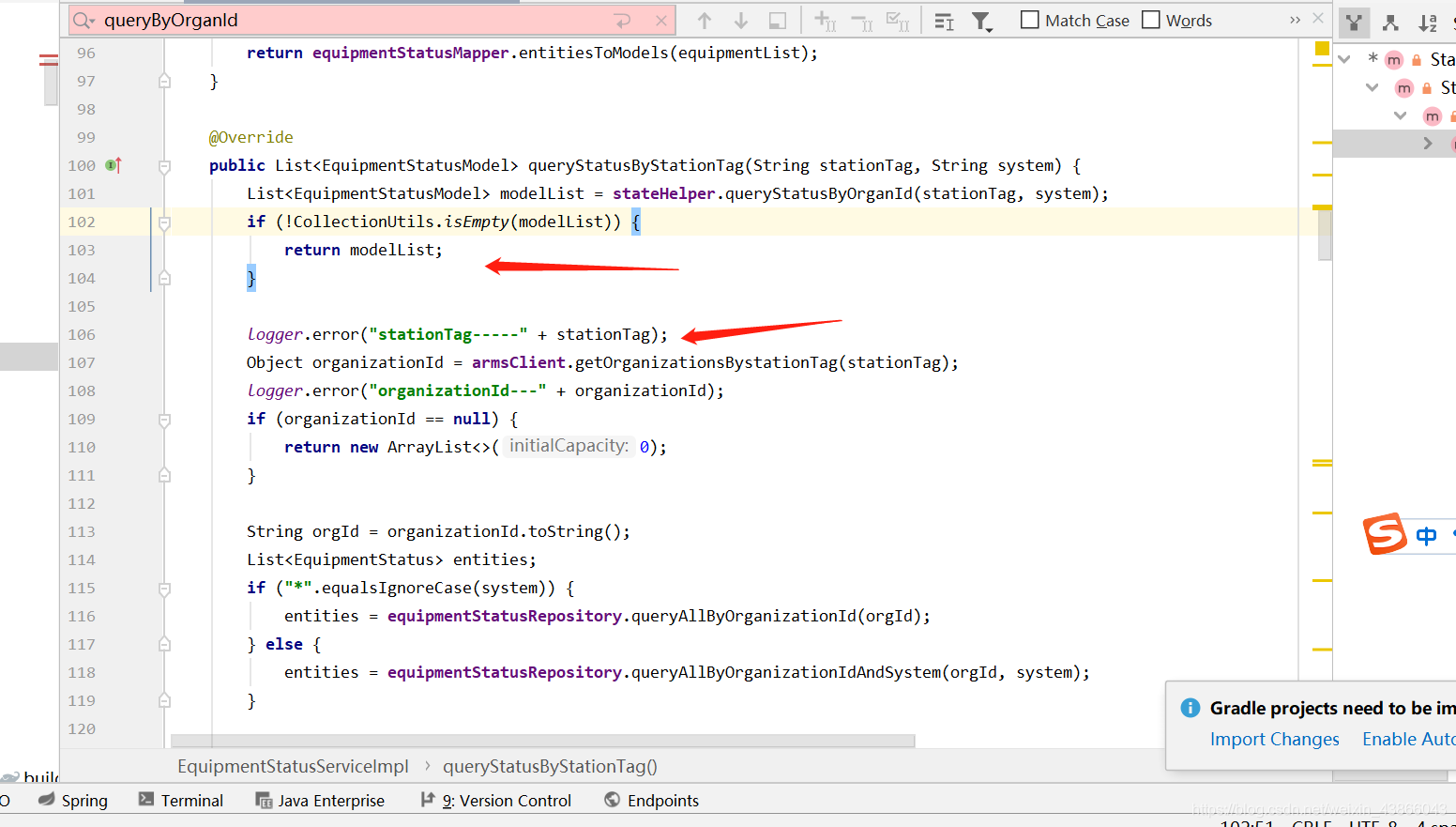Clear the queryByOrganId search text
Screen dimensions: 1456x827
[x=661, y=21]
